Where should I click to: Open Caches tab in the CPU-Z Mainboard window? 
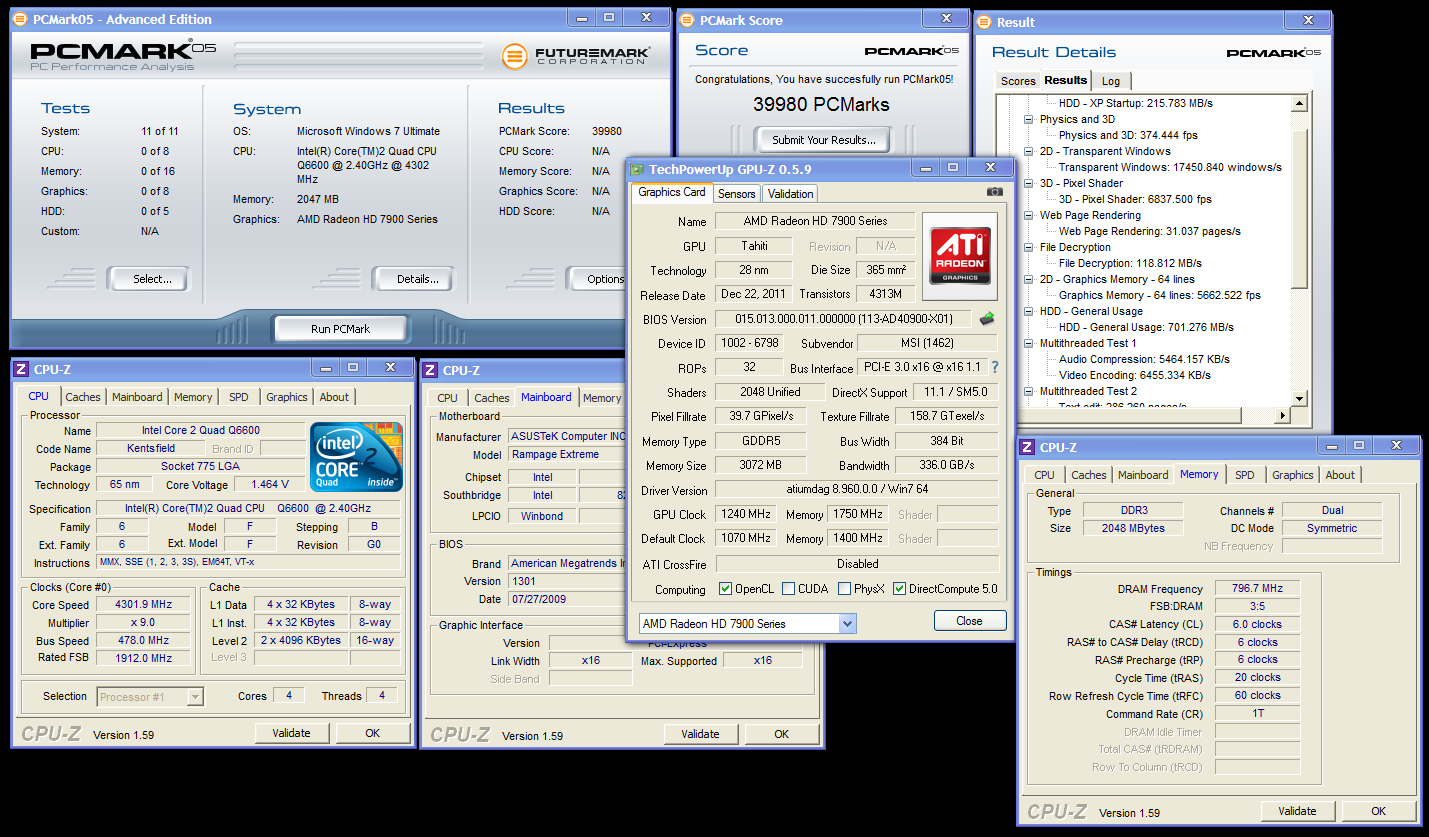[491, 398]
